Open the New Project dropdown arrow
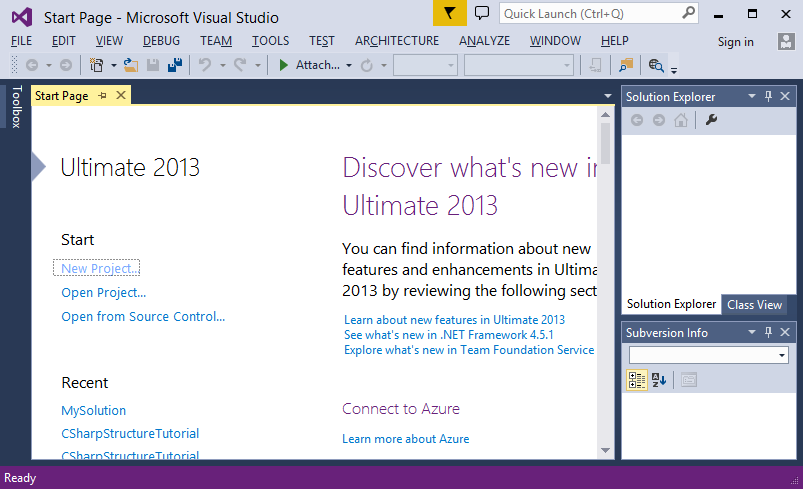The width and height of the screenshot is (803, 489). [114, 66]
